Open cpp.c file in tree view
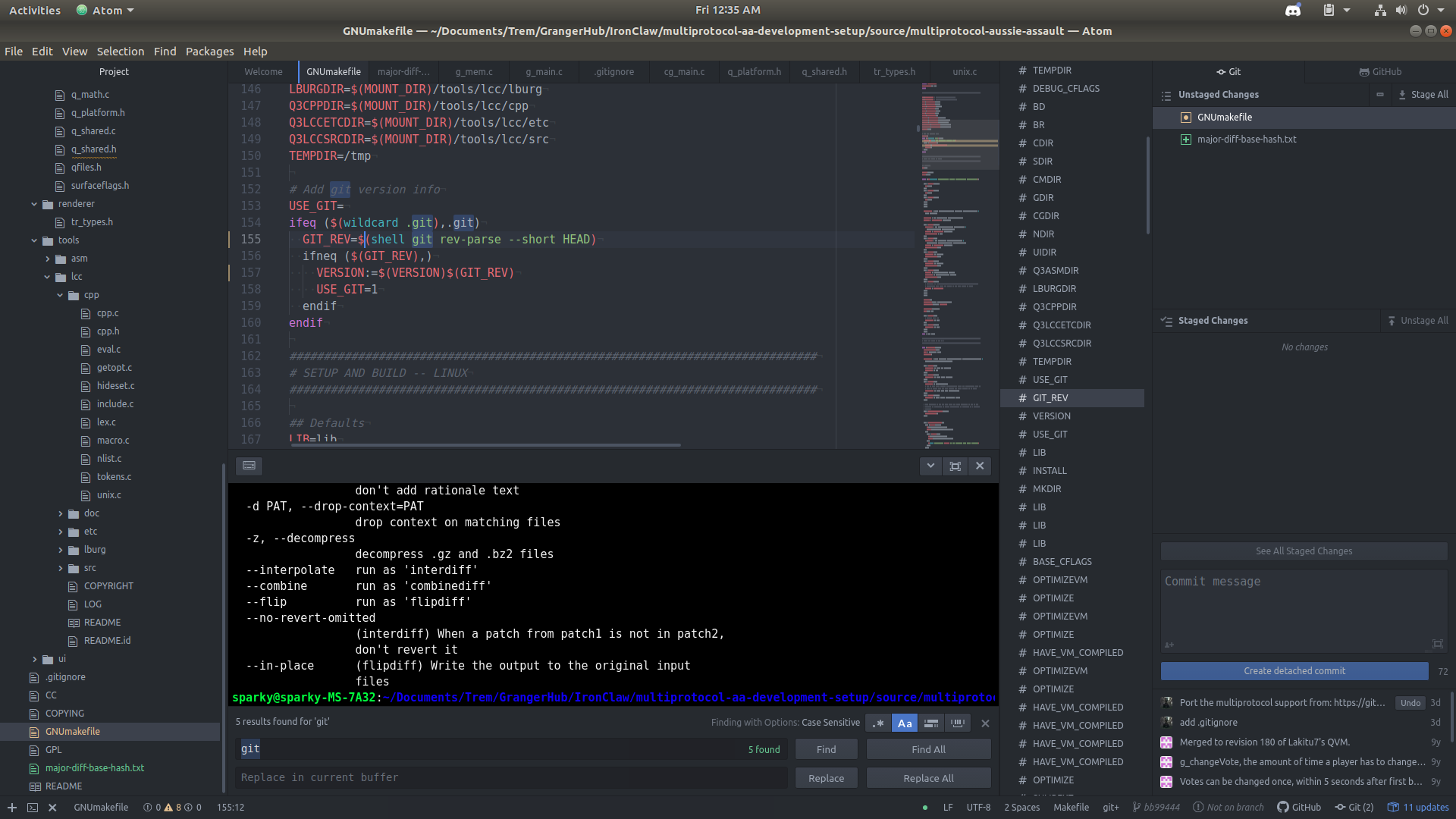 [x=108, y=313]
